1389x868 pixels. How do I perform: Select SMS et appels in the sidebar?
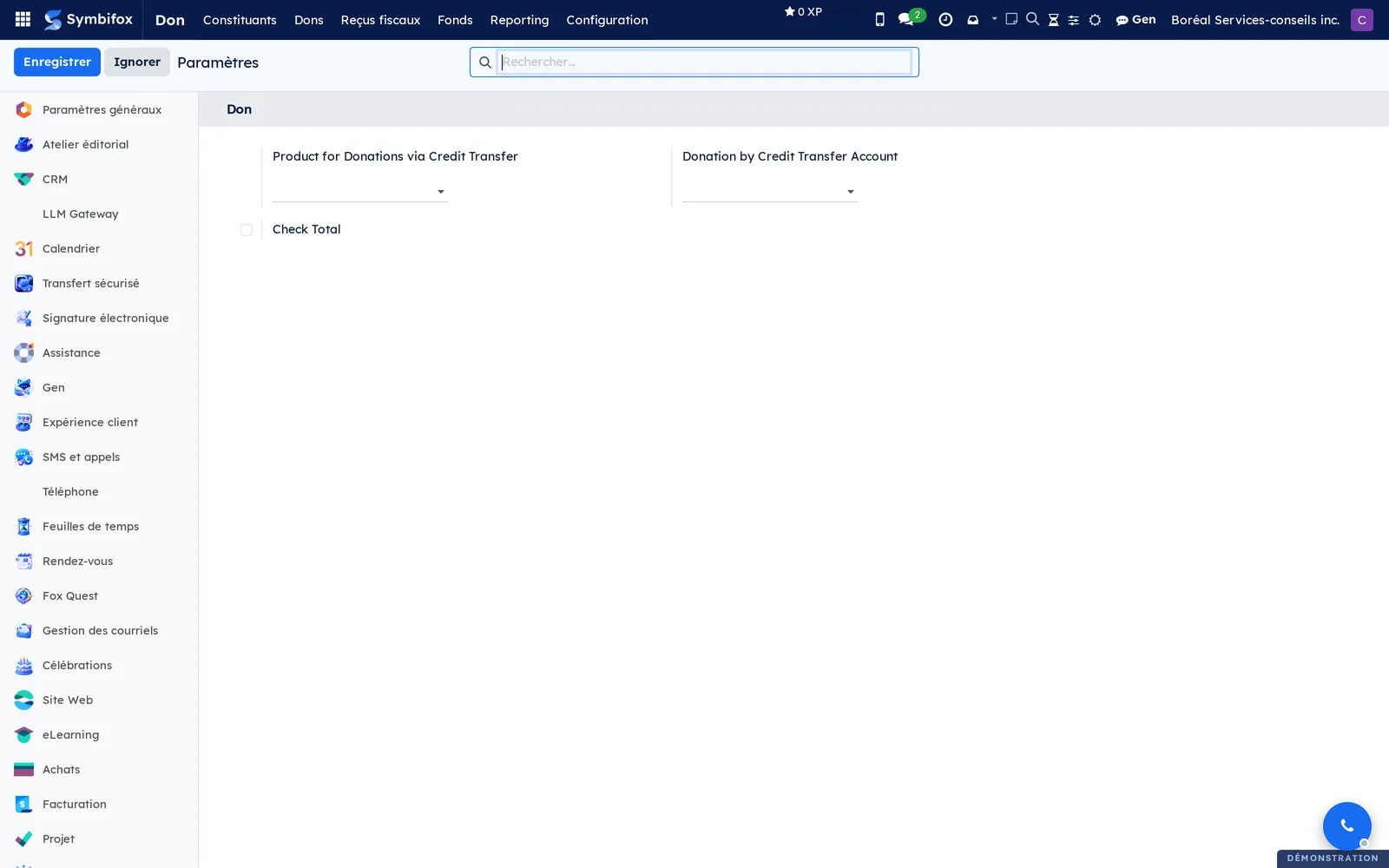[x=99, y=457]
